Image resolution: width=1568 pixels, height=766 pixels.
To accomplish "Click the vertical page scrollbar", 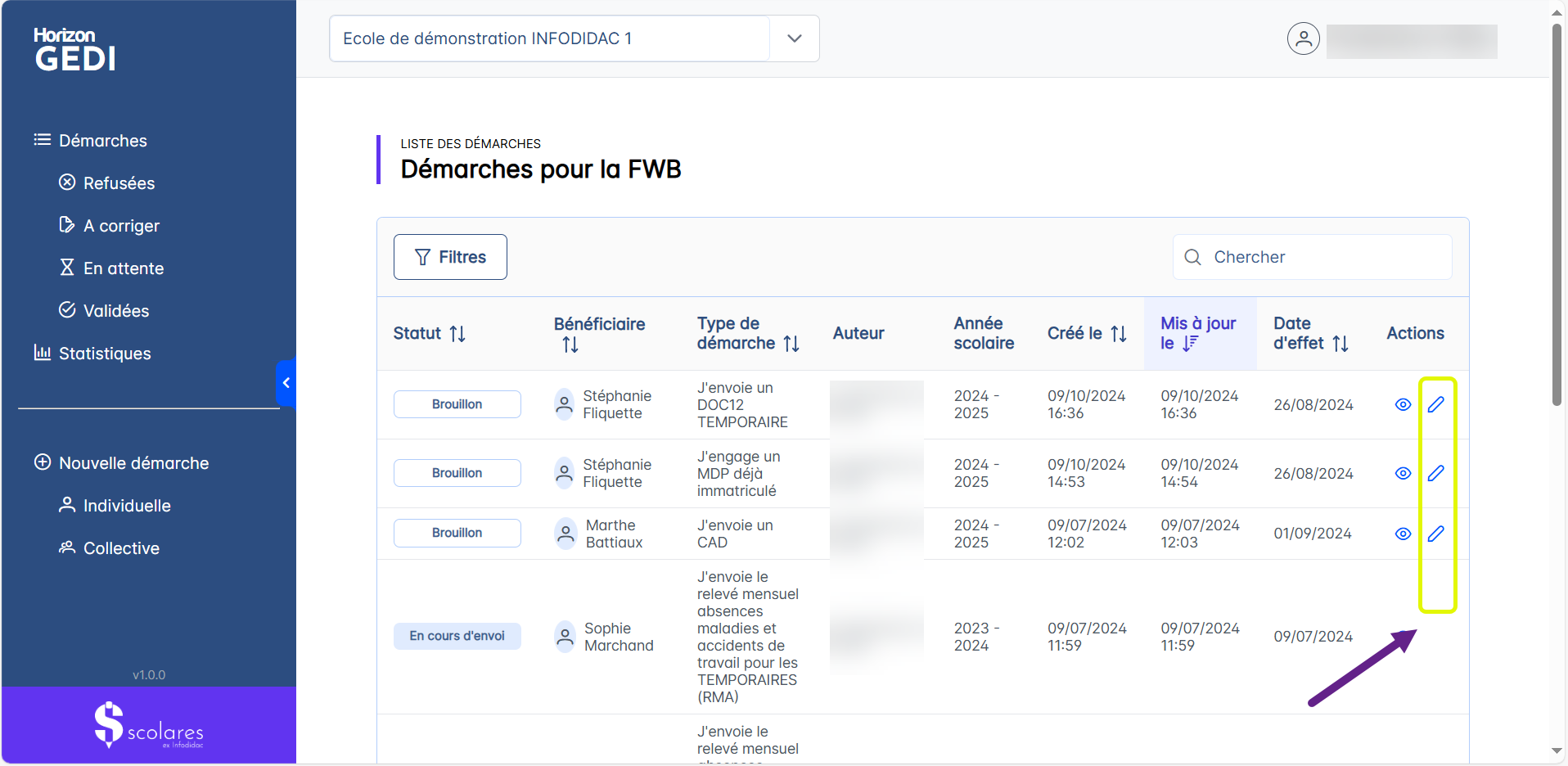I will coord(1557,213).
